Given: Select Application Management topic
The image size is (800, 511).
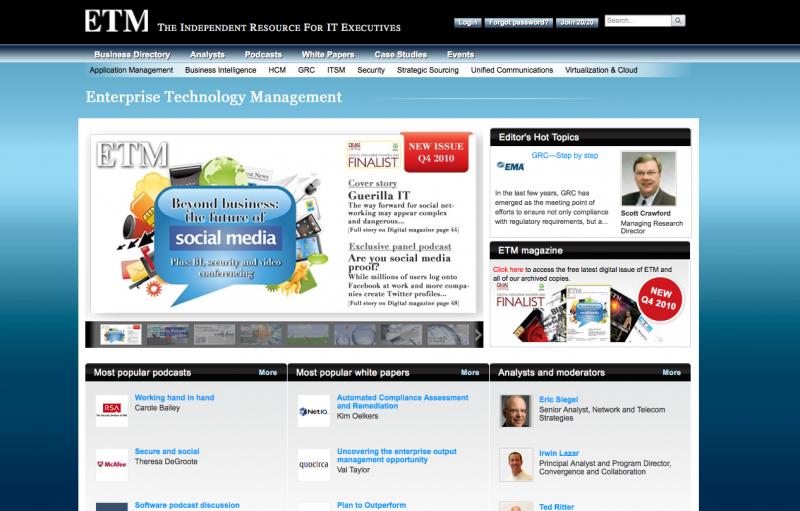Looking at the screenshot, I should (131, 70).
